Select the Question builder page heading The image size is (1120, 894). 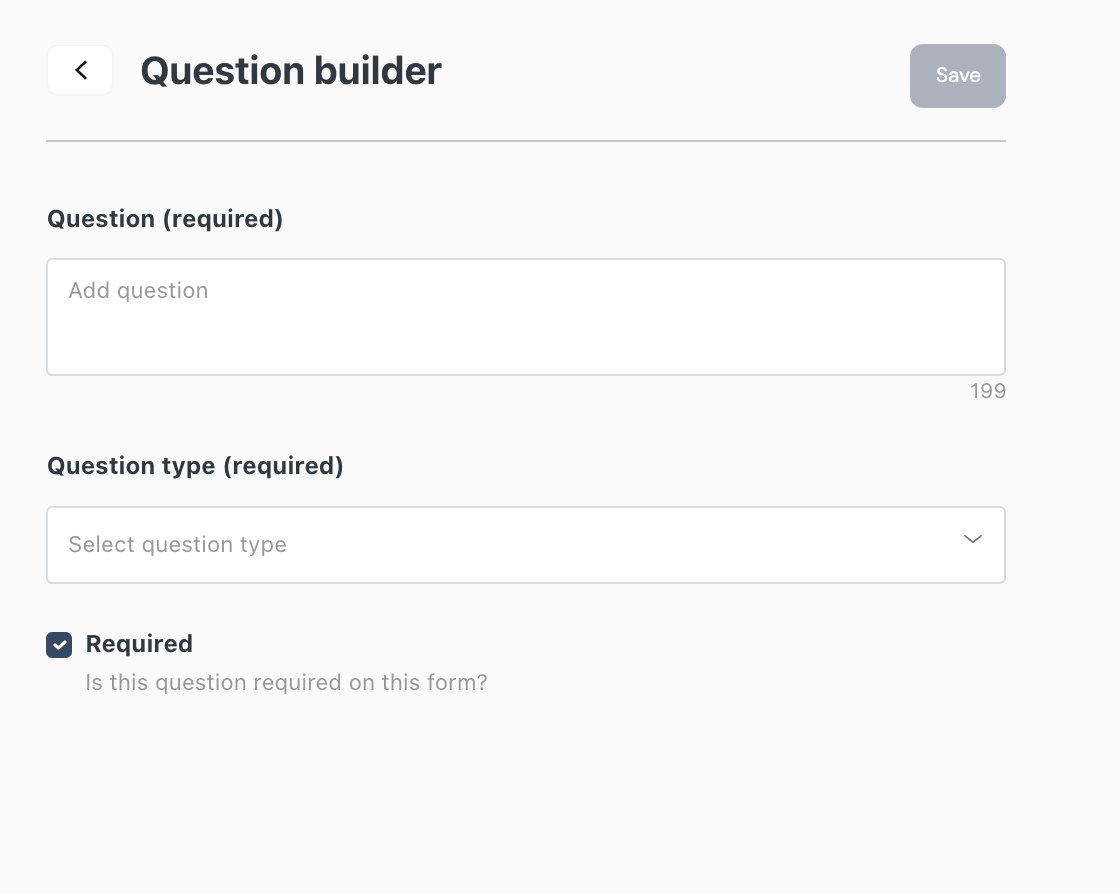click(x=291, y=71)
